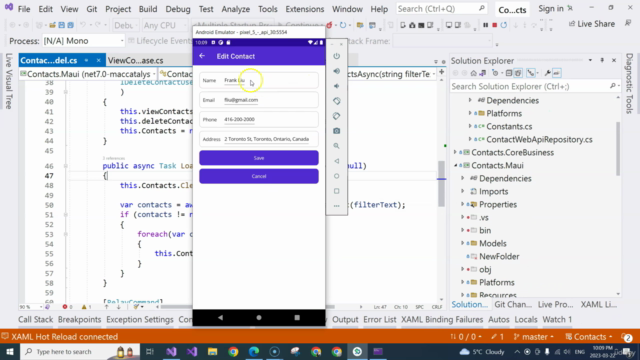Open the master branch dropdown in status bar
The image size is (640, 360).
[x=533, y=337]
